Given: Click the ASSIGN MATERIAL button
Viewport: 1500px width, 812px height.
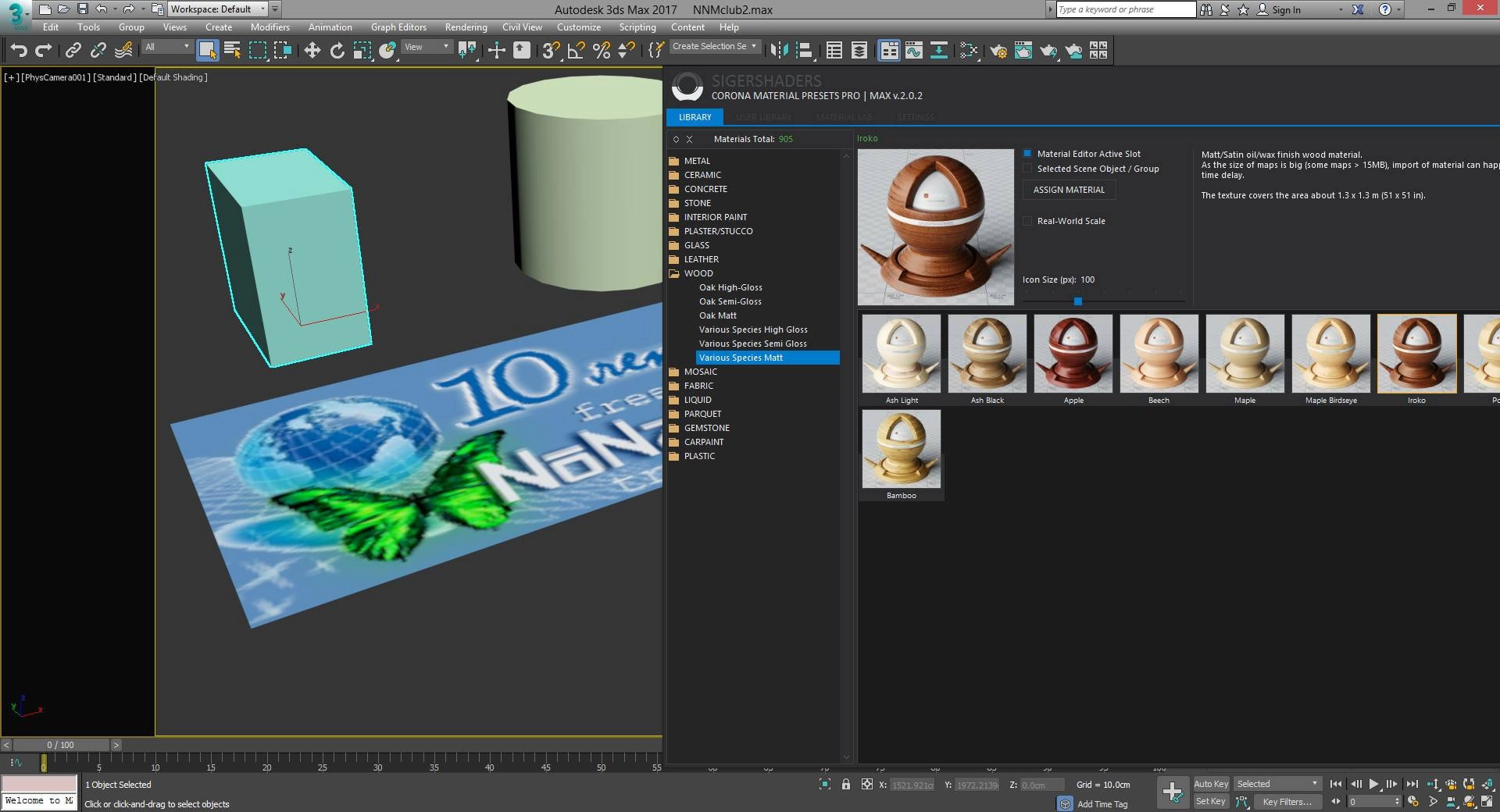Looking at the screenshot, I should tap(1069, 190).
